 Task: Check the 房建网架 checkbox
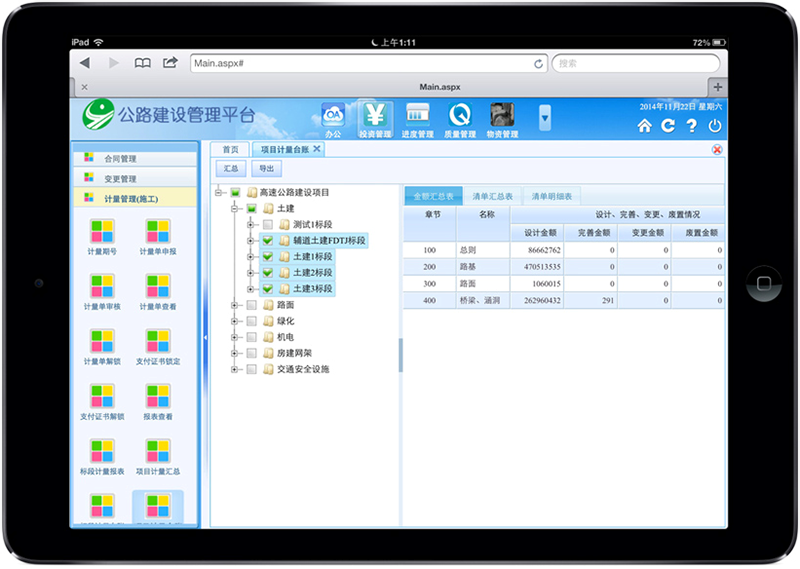[x=252, y=353]
